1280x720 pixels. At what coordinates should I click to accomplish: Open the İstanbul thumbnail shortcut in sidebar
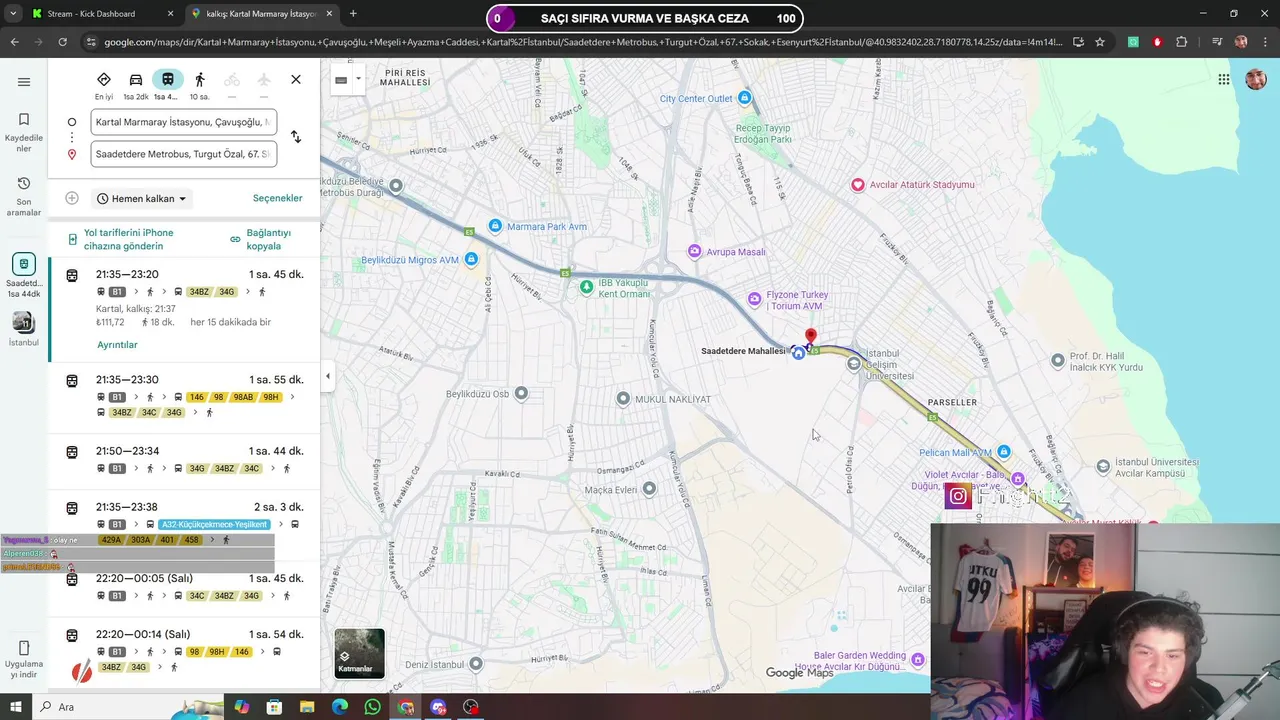[x=24, y=328]
